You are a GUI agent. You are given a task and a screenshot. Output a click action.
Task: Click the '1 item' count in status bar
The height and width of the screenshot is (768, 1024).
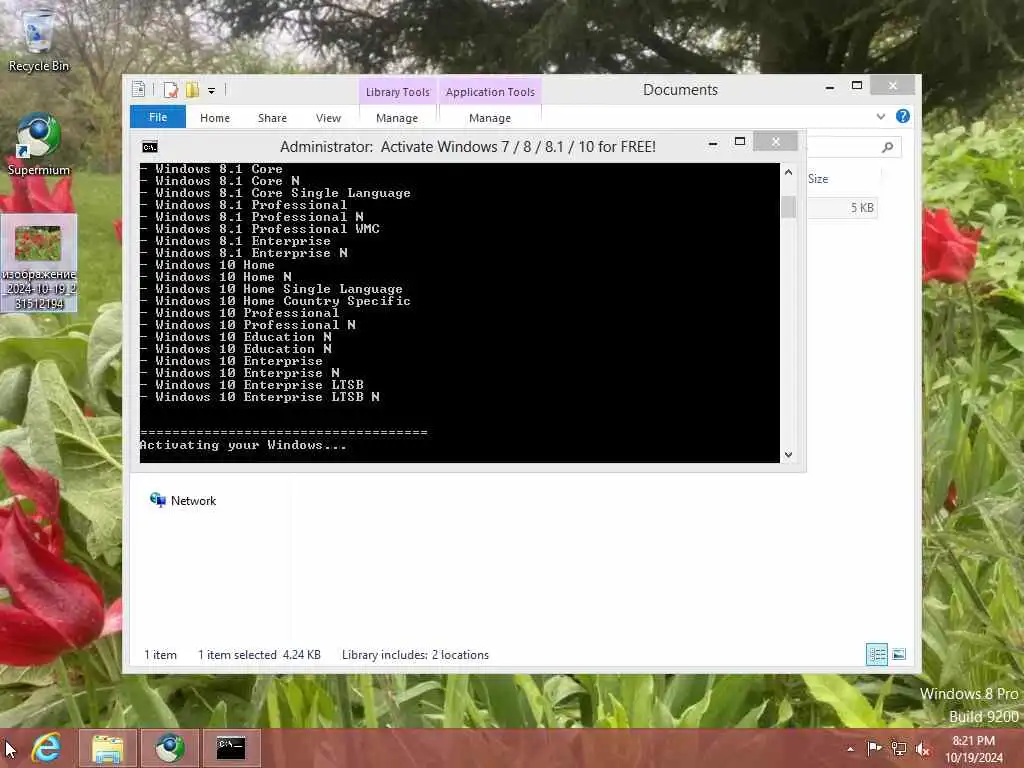click(x=161, y=655)
